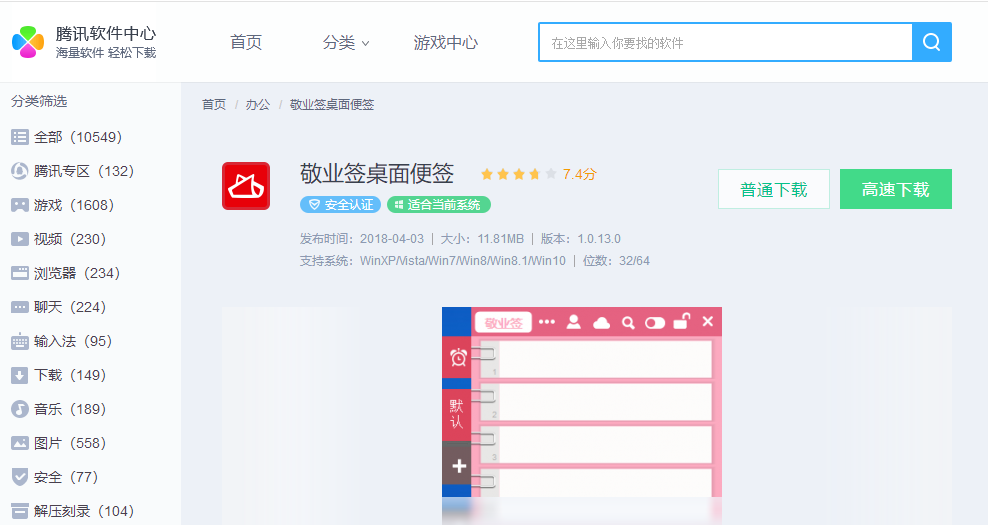Image resolution: width=988 pixels, height=525 pixels.
Task: Click the 敬业签桌面便签 breadcrumb text
Action: 332,105
